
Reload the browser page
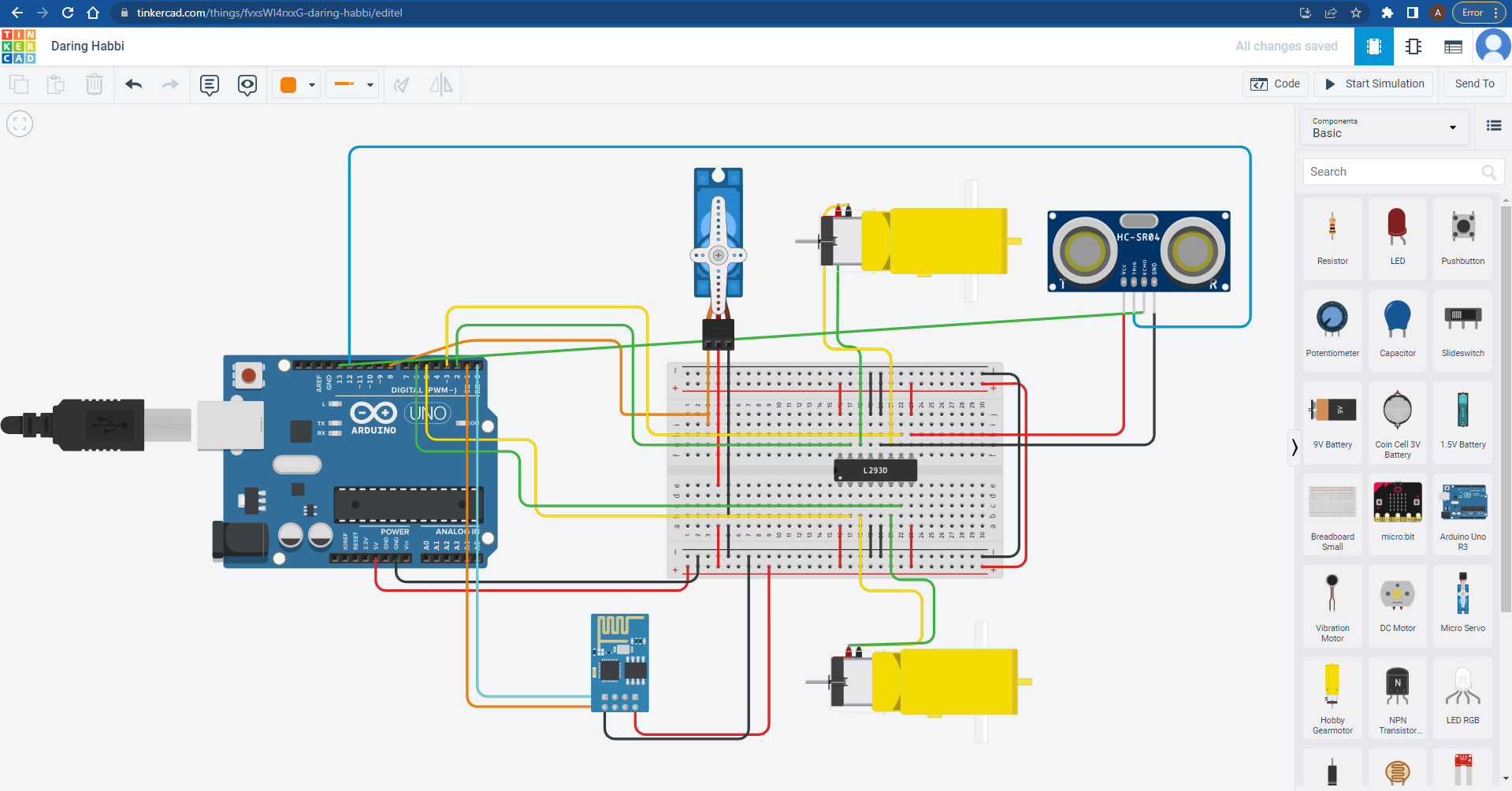68,13
